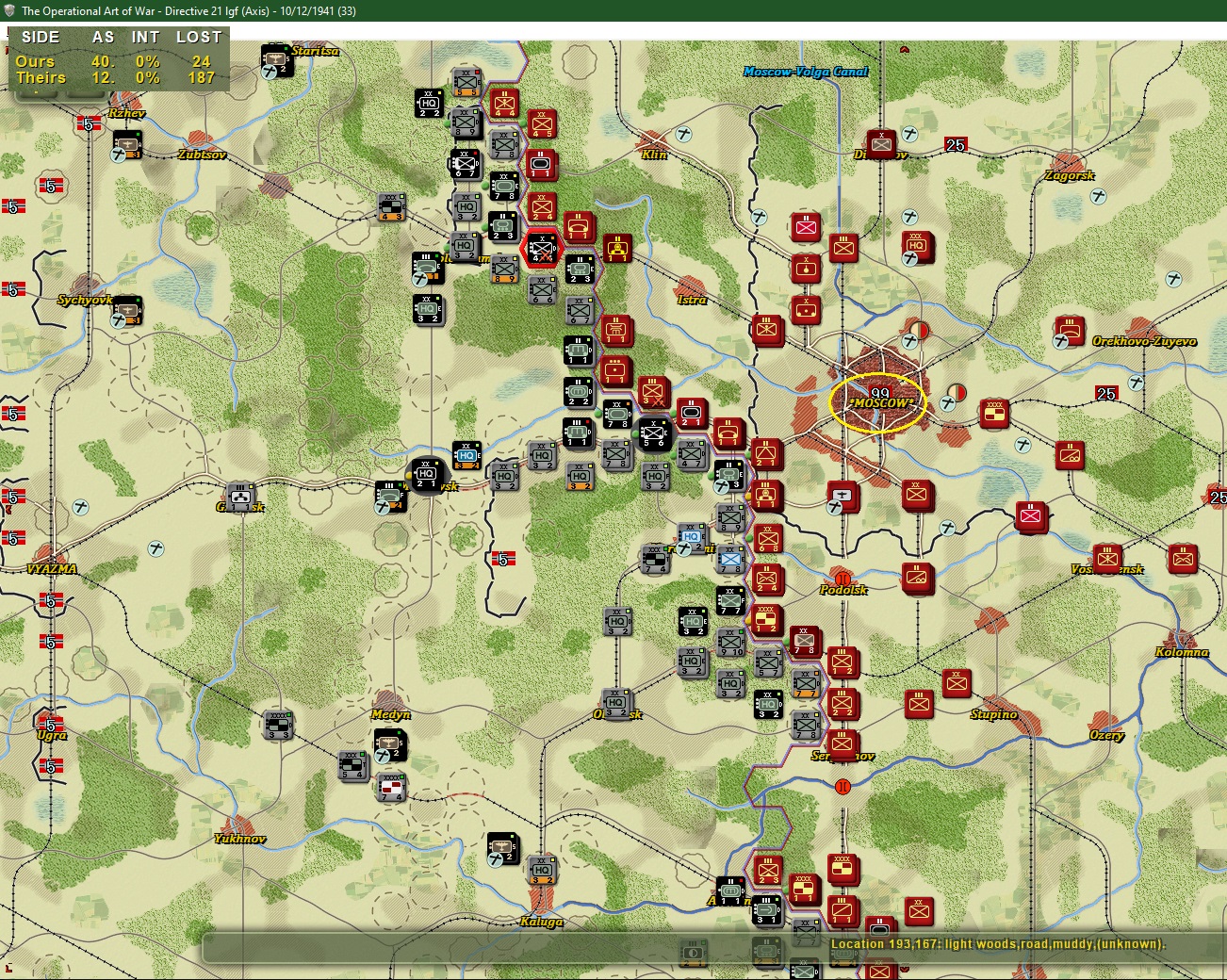Select the black-framed blue HQ counter
Viewport: 1227px width, 980px height.
(x=466, y=455)
